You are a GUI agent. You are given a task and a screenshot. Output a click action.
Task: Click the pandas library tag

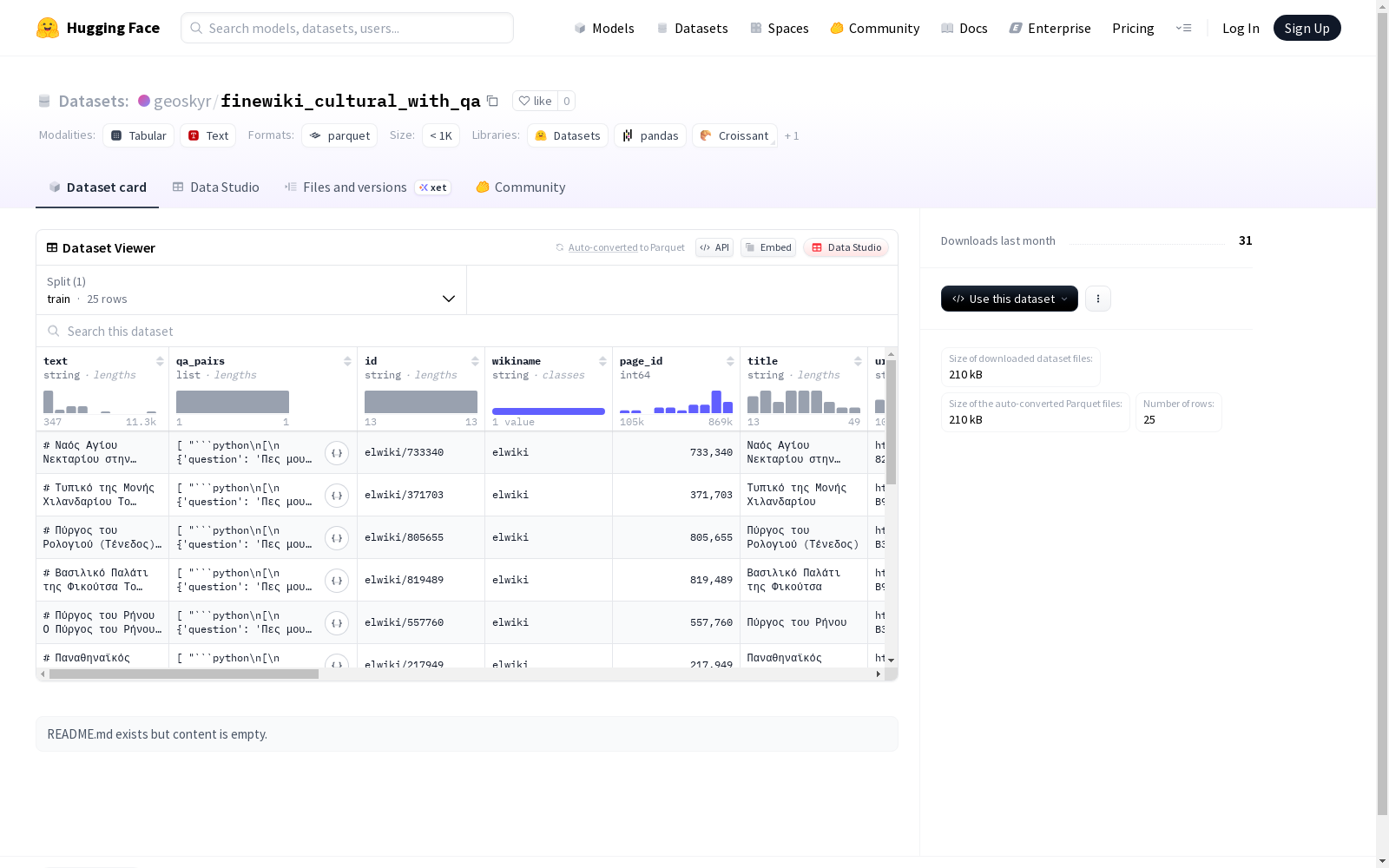pyautogui.click(x=650, y=135)
